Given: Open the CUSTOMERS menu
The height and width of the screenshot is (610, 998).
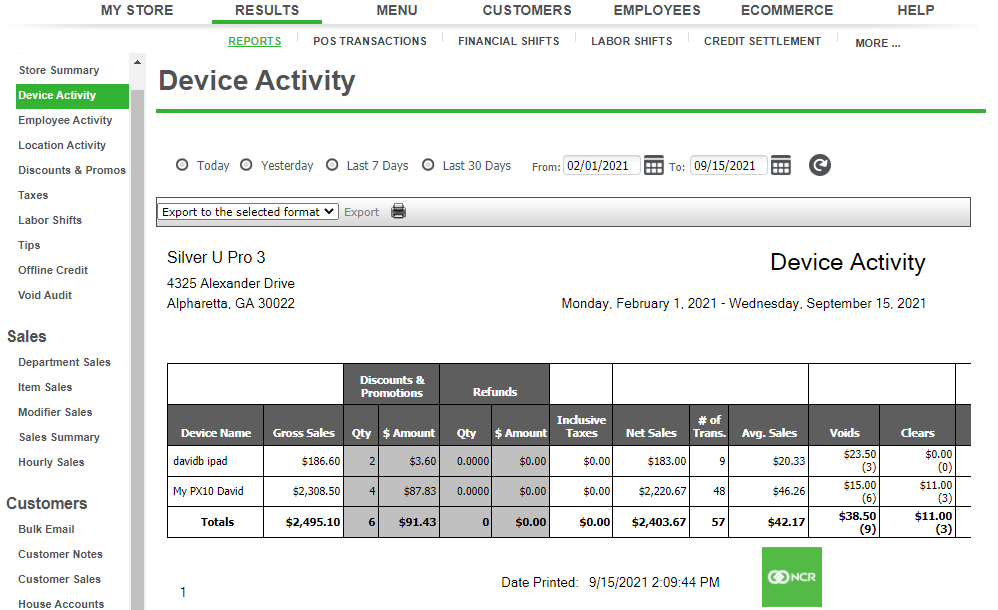Looking at the screenshot, I should click(527, 10).
